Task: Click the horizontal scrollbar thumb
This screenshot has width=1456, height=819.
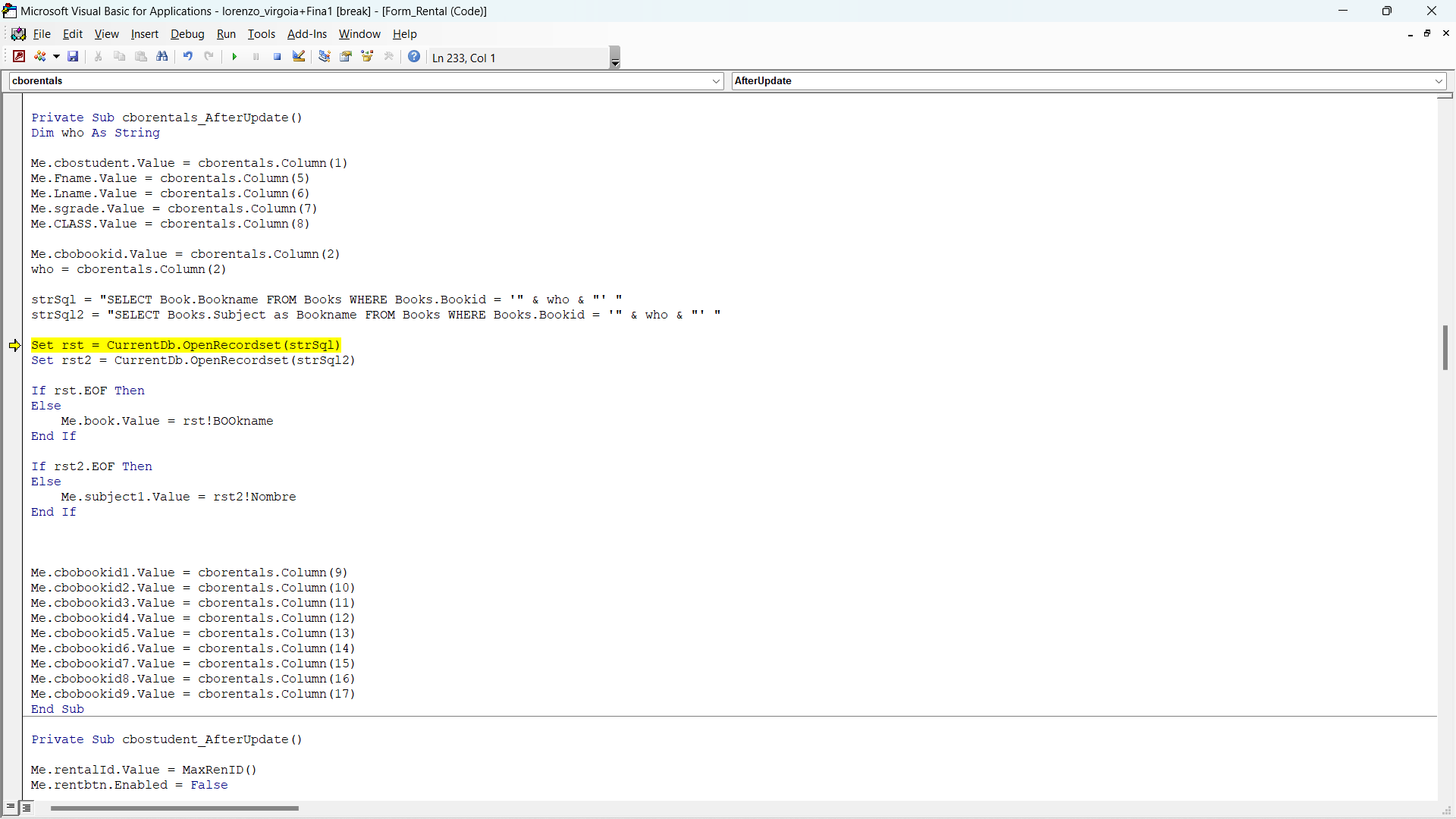Action: point(174,808)
